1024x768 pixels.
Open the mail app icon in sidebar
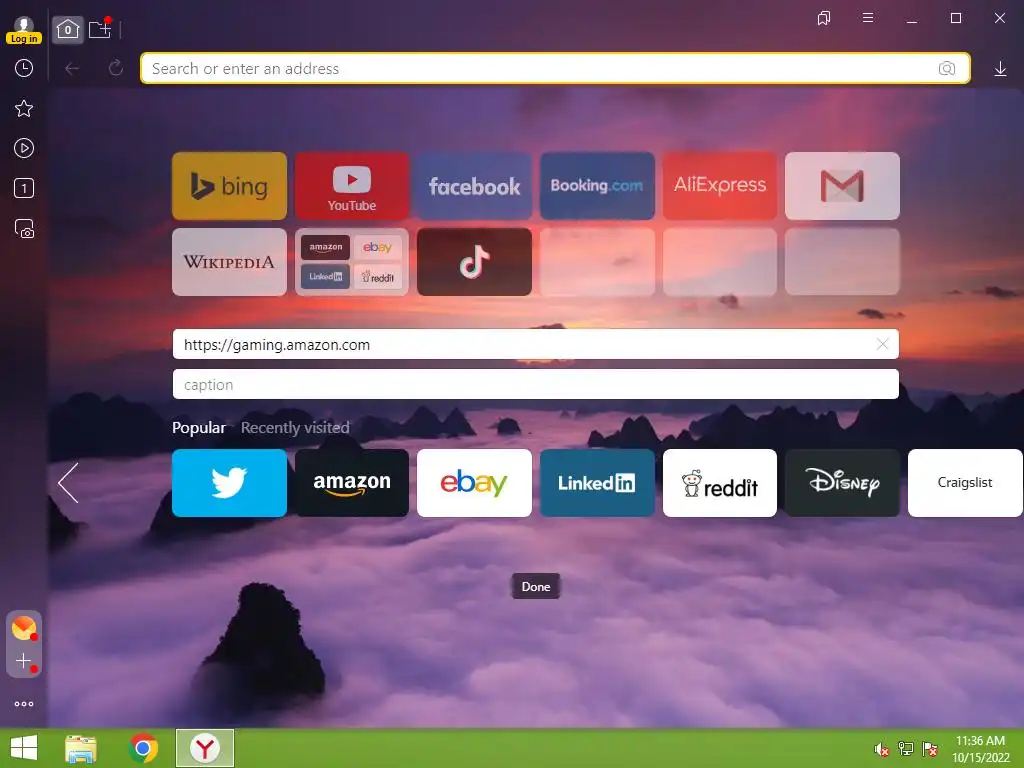[24, 628]
